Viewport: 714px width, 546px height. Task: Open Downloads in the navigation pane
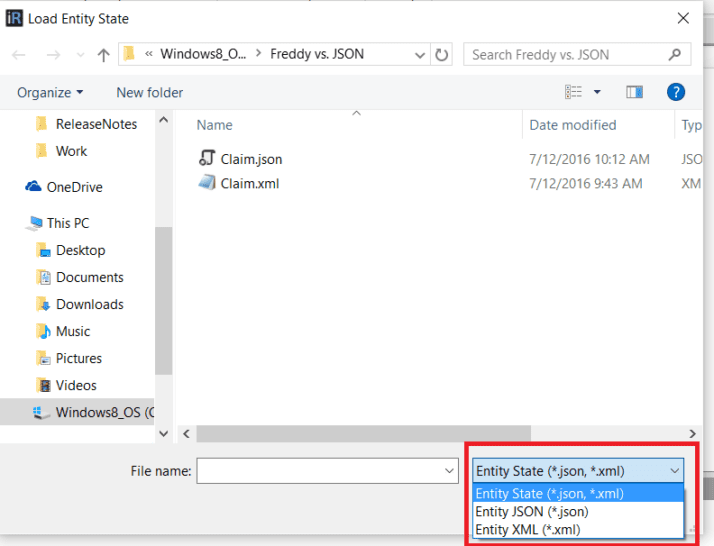(x=89, y=304)
